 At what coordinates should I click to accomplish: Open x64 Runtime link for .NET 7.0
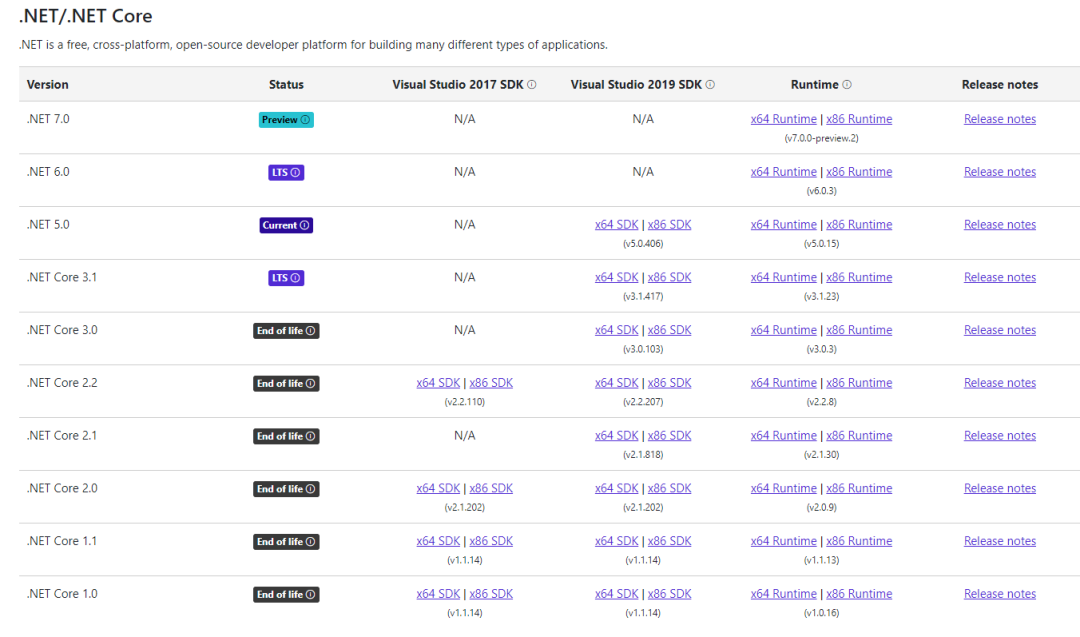coord(784,119)
